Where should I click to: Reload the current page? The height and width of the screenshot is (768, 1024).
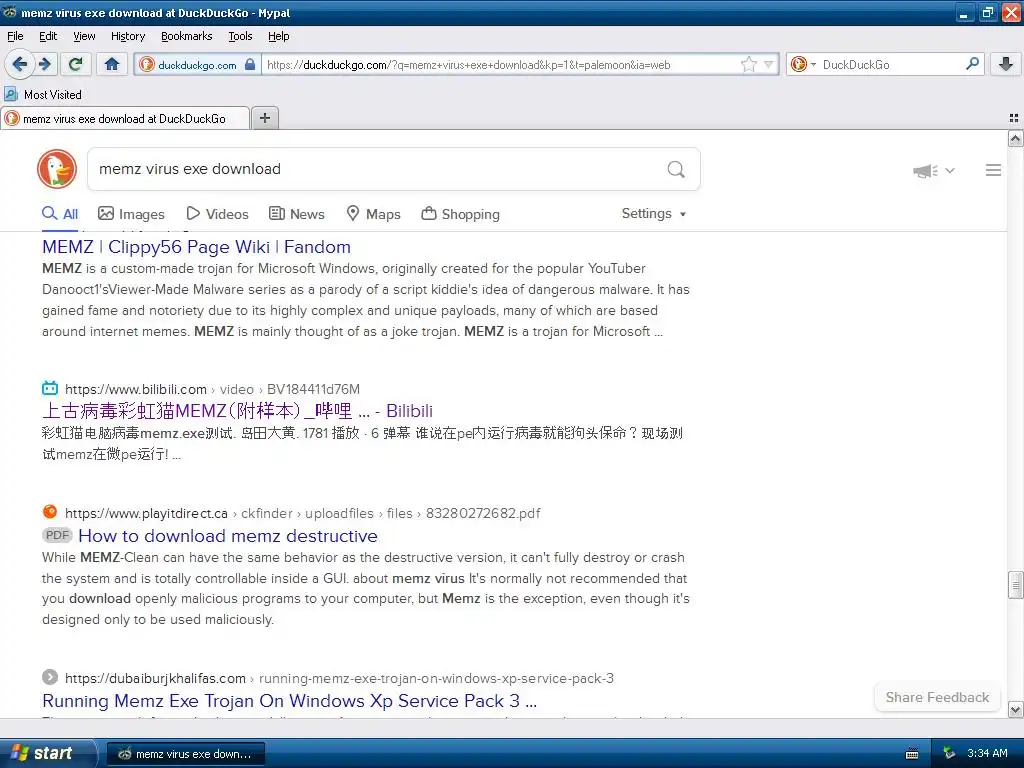point(76,64)
